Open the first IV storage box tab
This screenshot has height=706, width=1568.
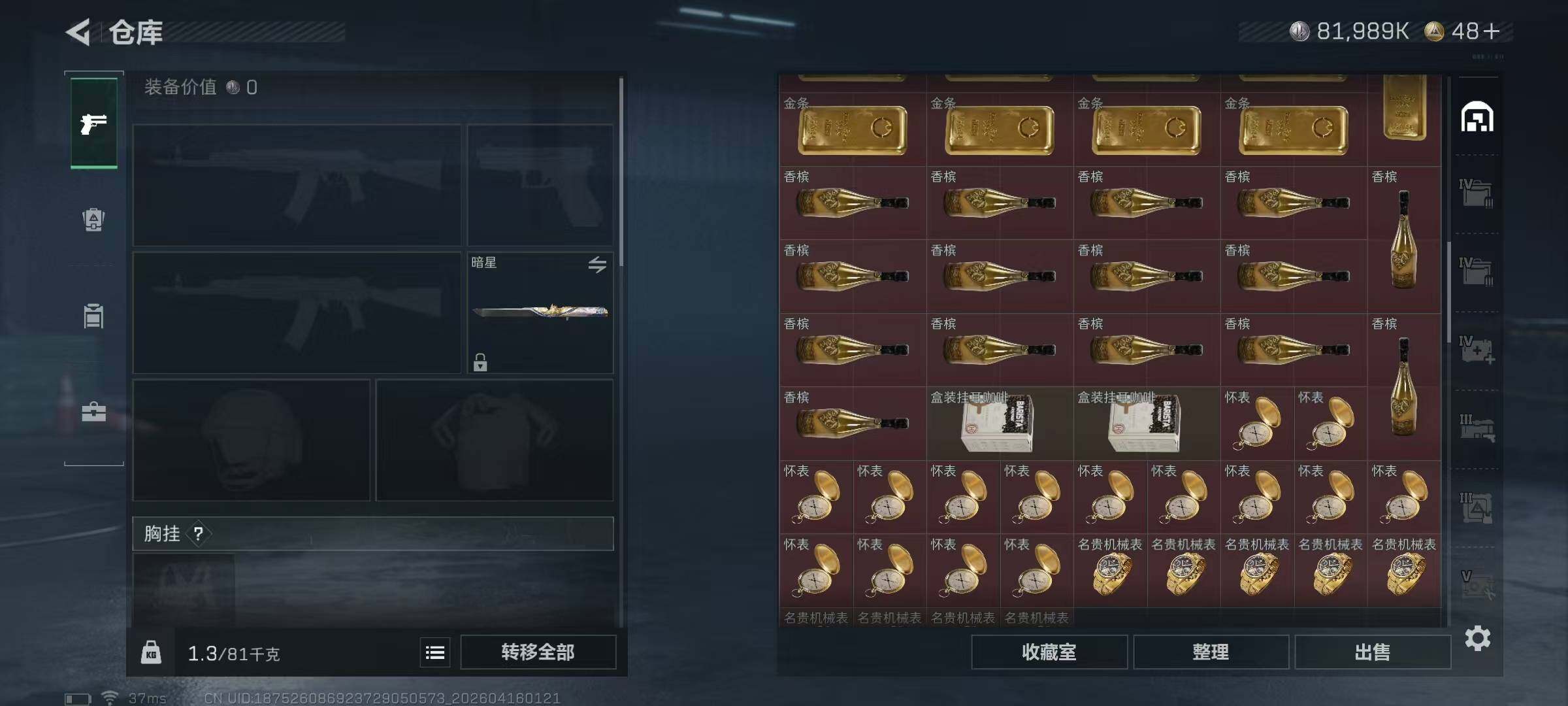pyautogui.click(x=1477, y=193)
